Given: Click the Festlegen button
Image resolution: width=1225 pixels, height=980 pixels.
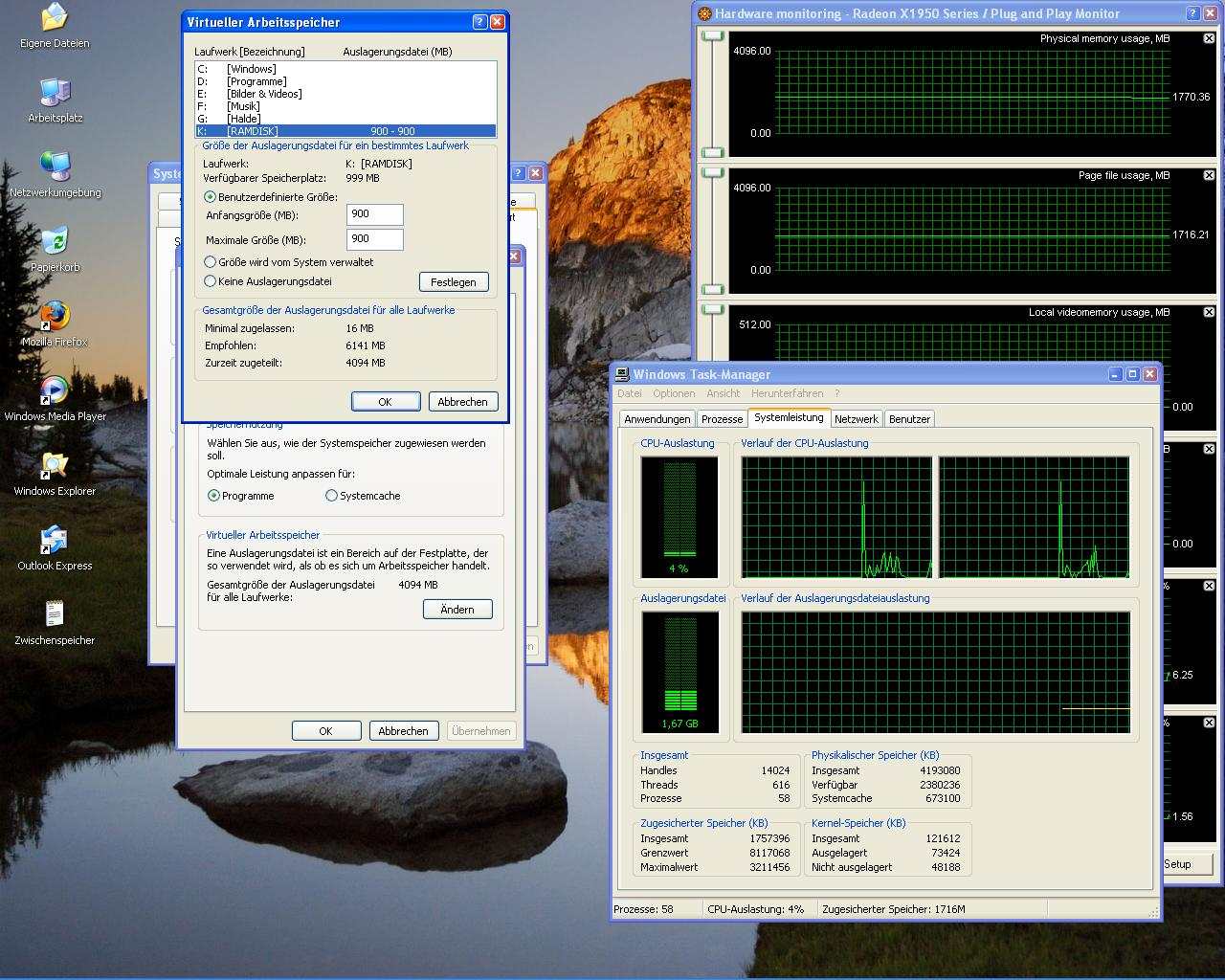Looking at the screenshot, I should [454, 281].
